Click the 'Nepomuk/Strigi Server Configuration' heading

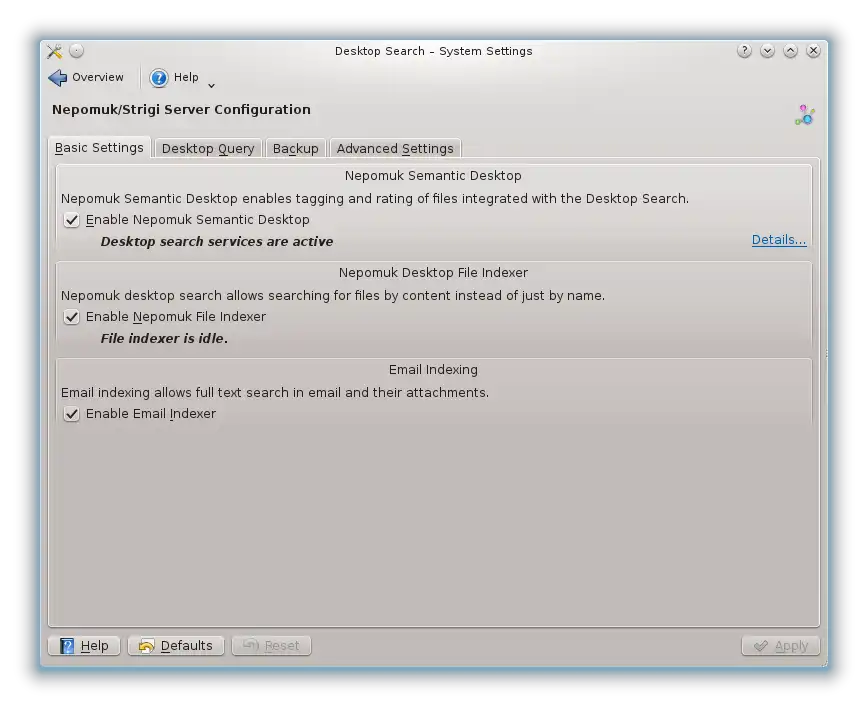coord(181,110)
